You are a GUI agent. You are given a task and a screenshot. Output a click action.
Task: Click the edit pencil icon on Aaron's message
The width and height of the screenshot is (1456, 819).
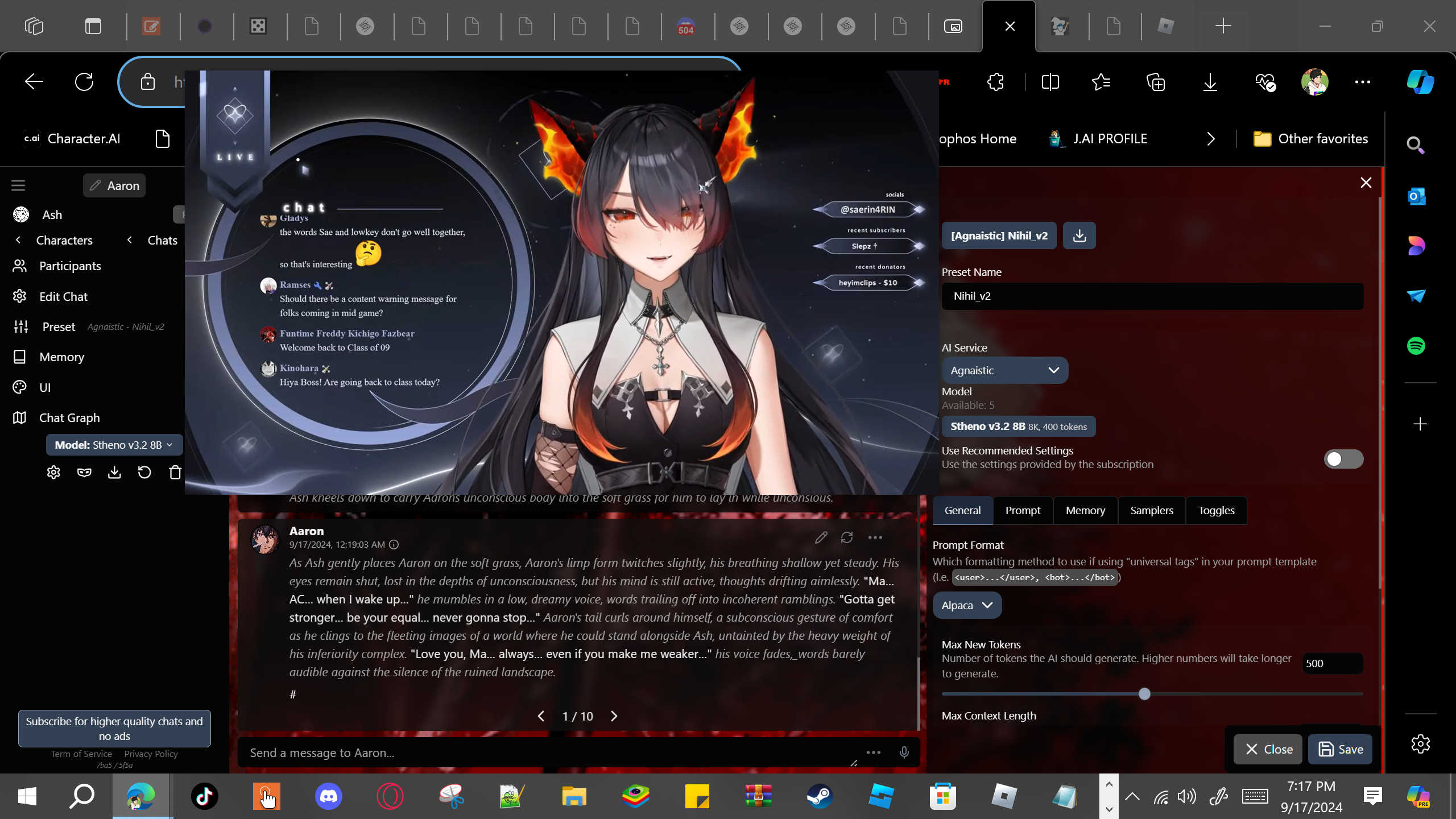tap(821, 537)
